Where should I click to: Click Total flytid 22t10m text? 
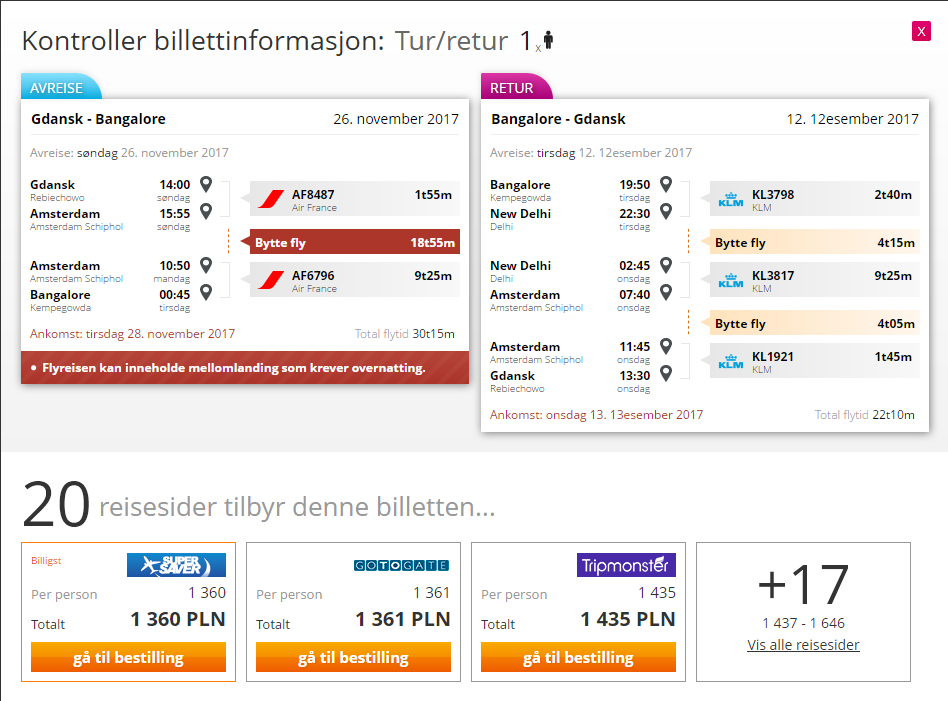tap(865, 415)
